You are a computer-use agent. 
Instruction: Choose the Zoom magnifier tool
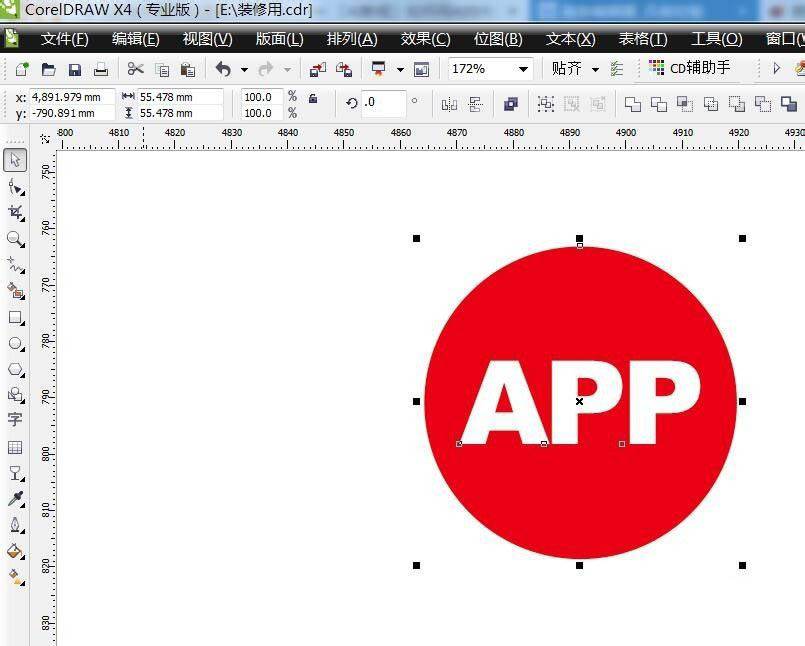(15, 239)
